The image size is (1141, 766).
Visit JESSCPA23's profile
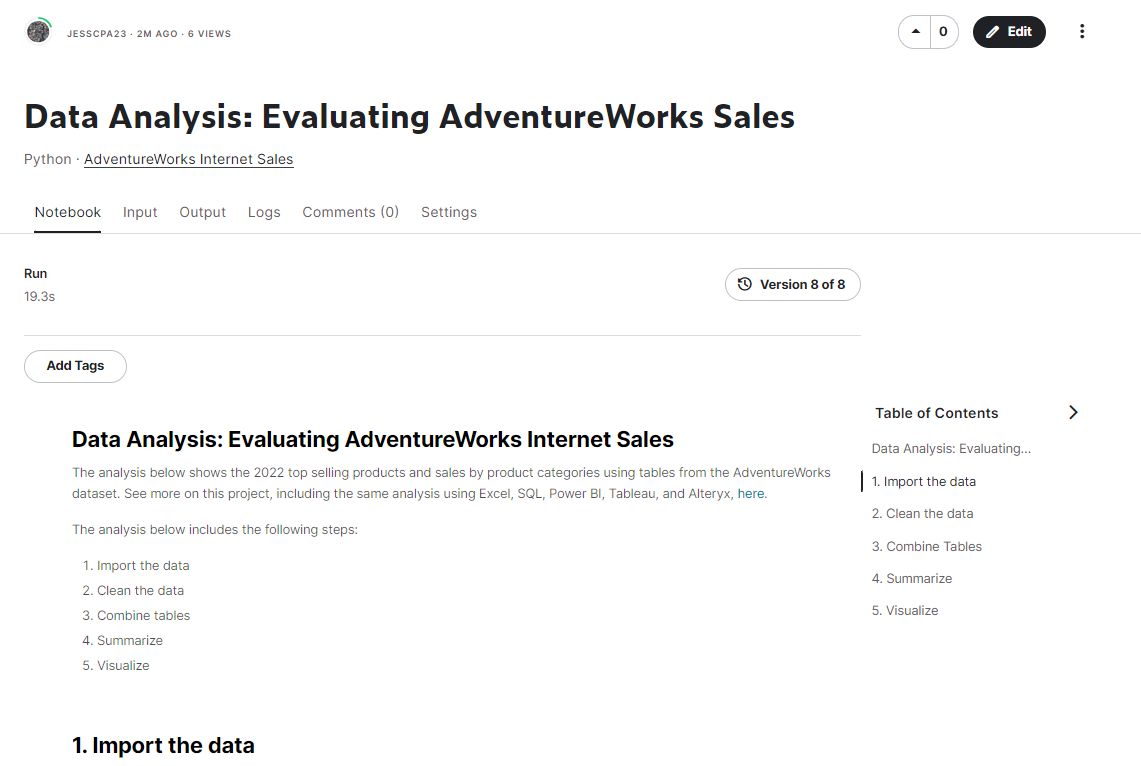(x=104, y=33)
